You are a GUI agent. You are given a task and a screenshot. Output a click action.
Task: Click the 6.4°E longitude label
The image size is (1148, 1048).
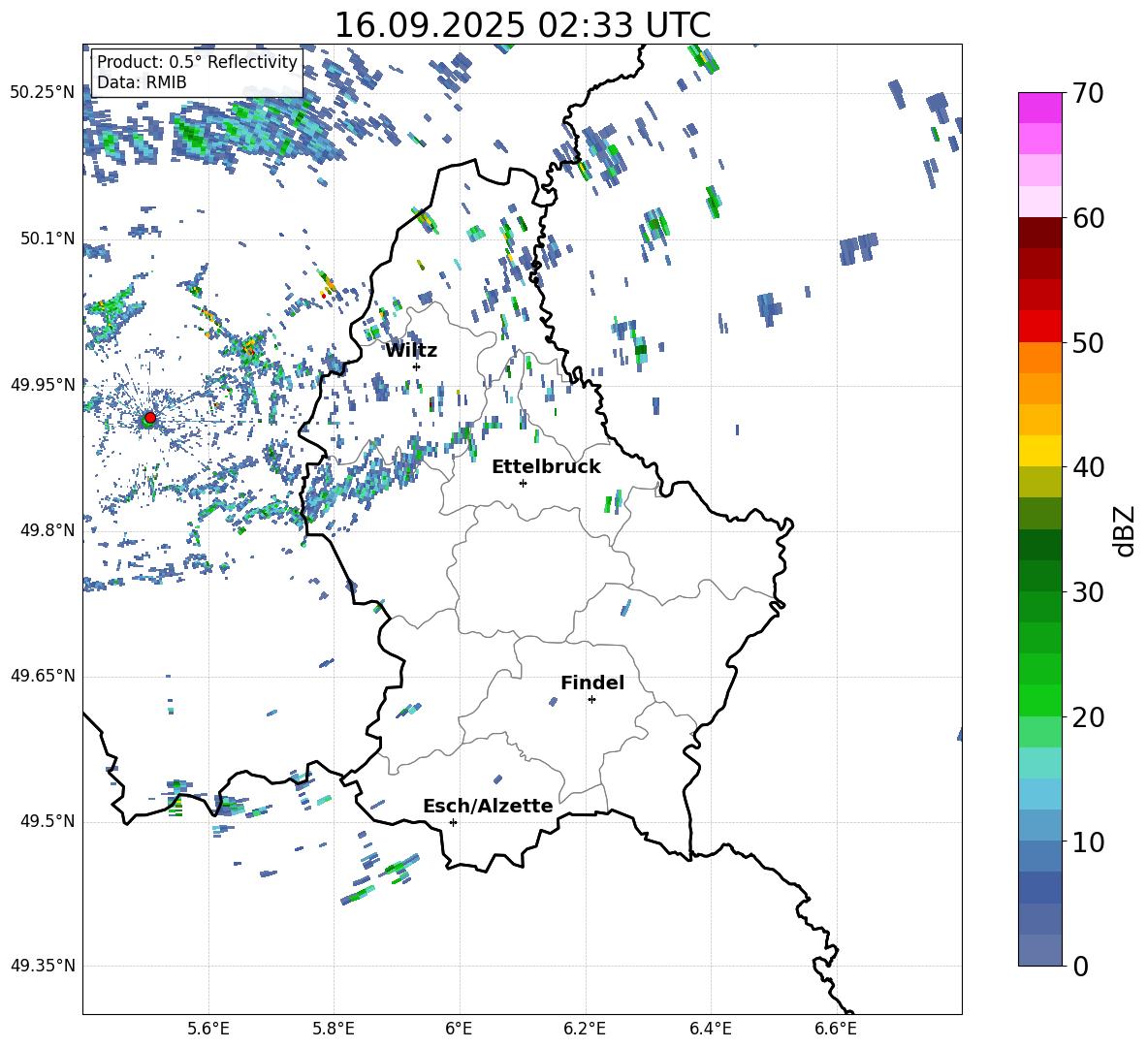(711, 1029)
